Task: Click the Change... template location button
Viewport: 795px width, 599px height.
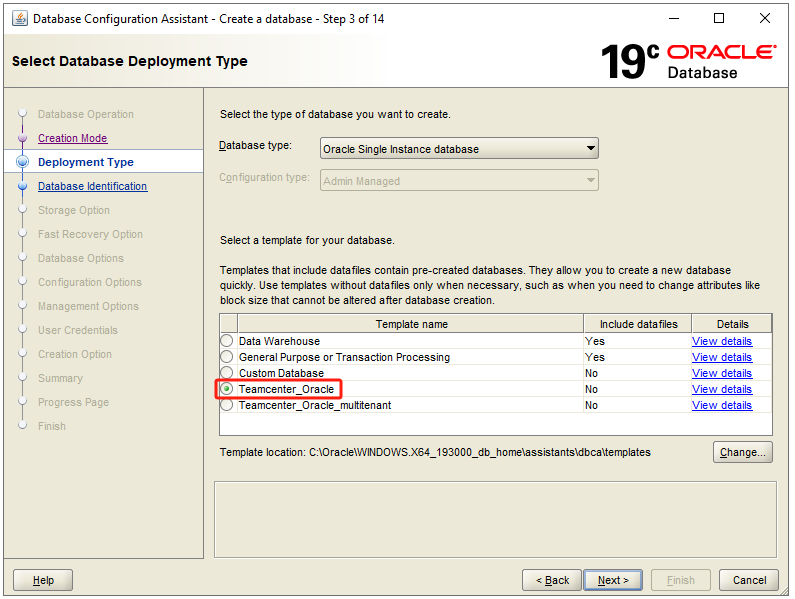Action: [x=743, y=452]
